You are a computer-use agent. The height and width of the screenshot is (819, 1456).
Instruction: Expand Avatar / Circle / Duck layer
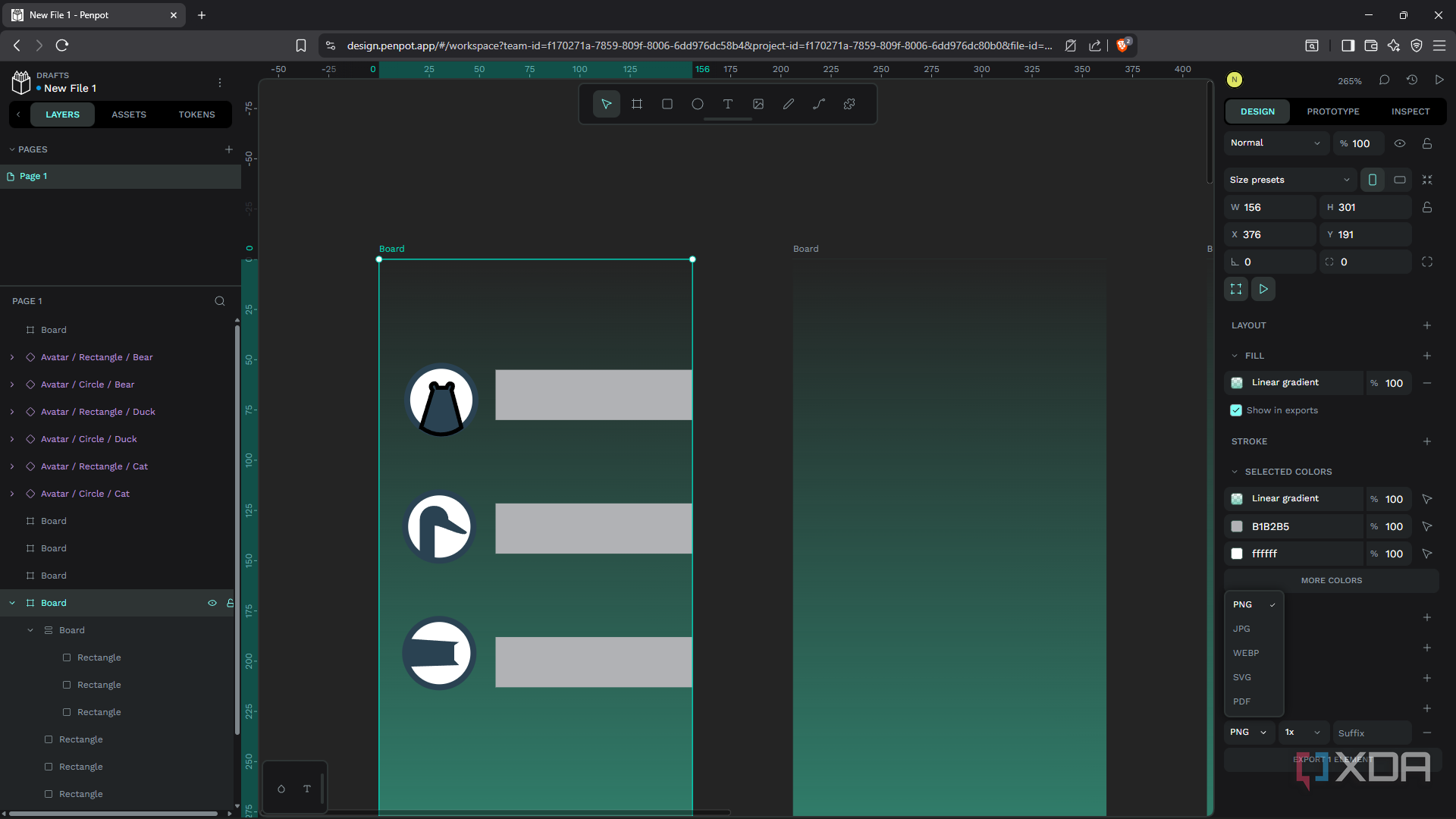pos(12,439)
